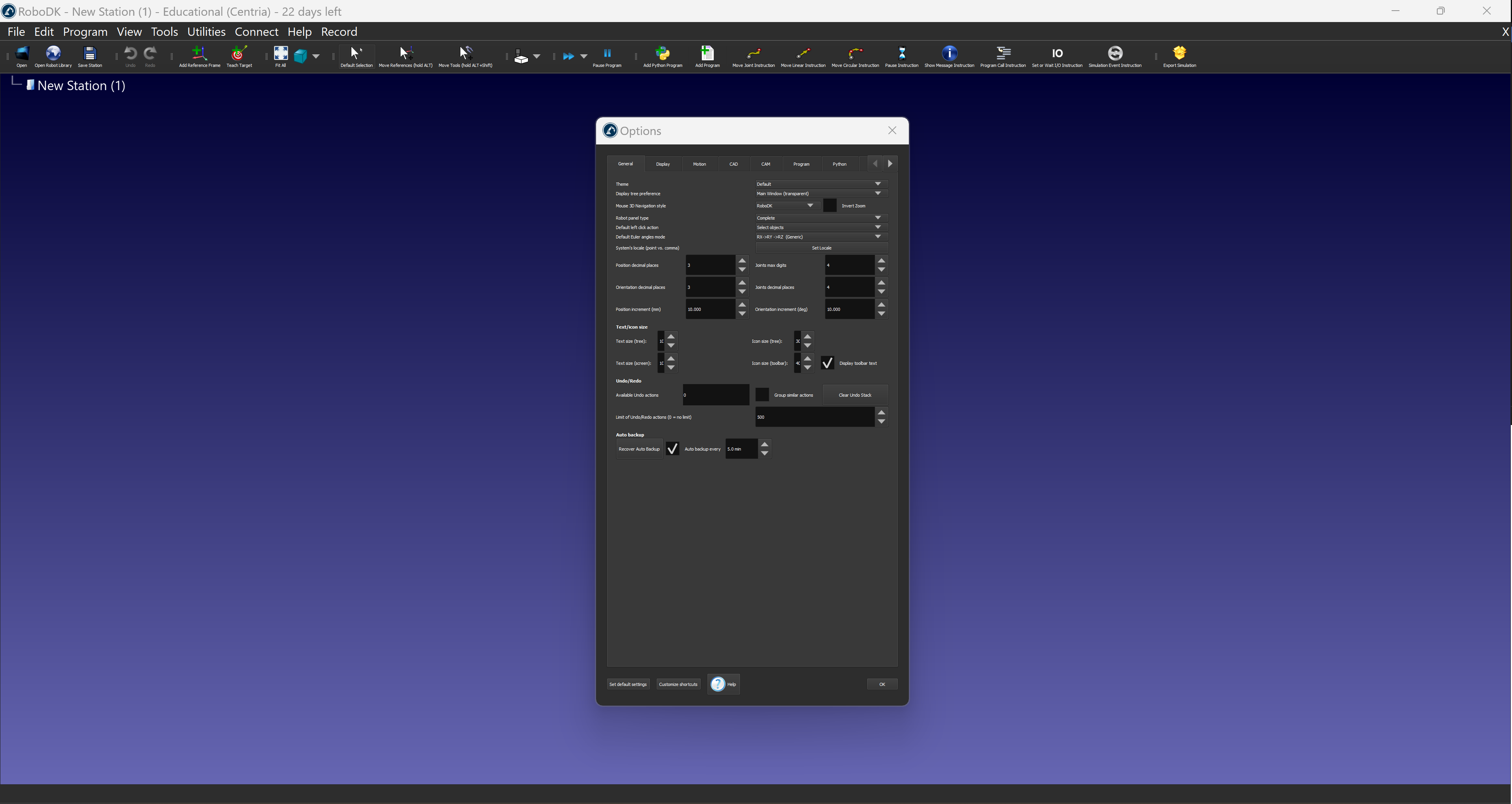This screenshot has width=1512, height=804.
Task: Expand the Default Euler angles mode dropdown
Action: pyautogui.click(x=821, y=237)
